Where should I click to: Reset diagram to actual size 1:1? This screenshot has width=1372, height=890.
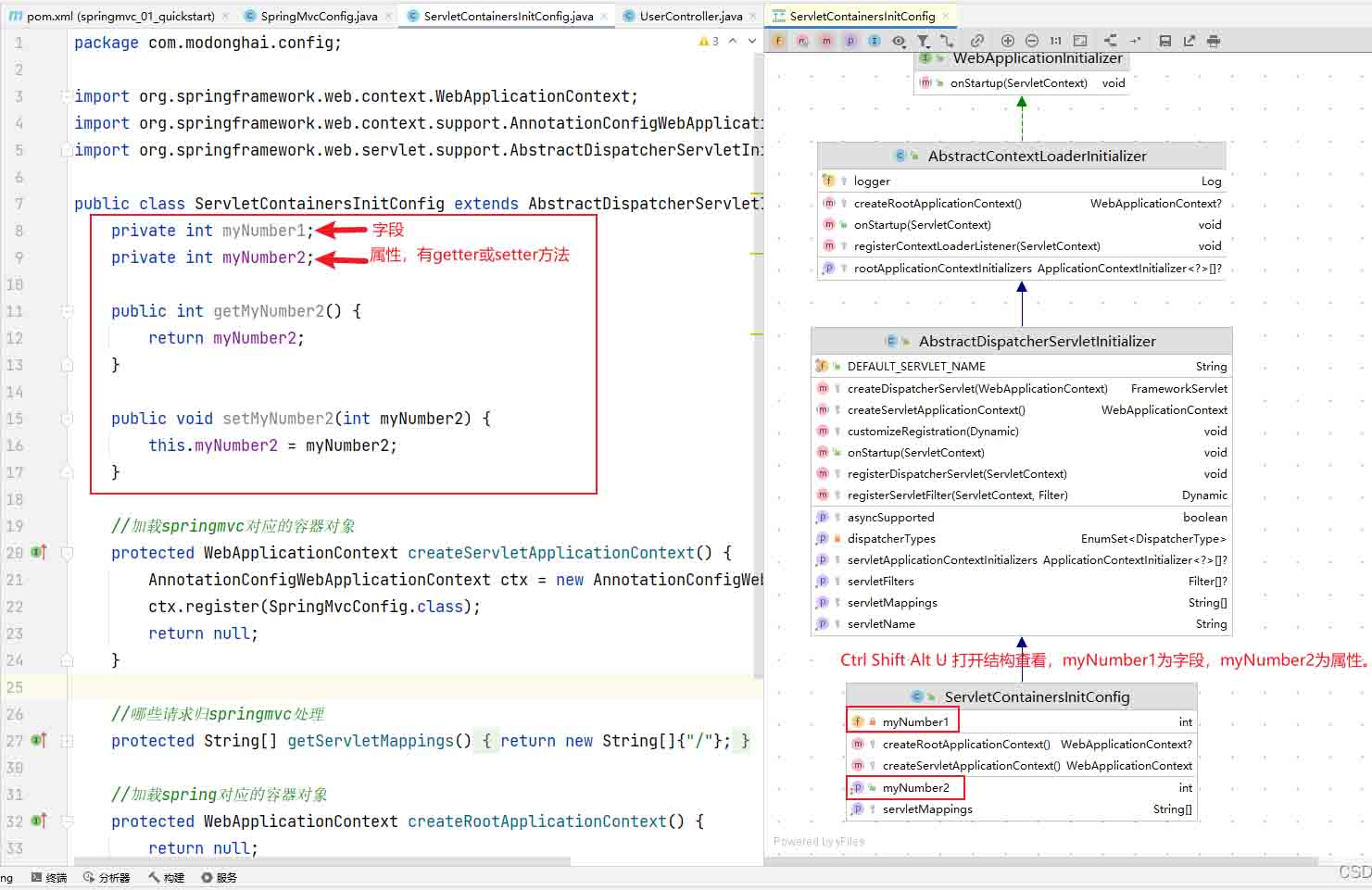tap(1056, 41)
